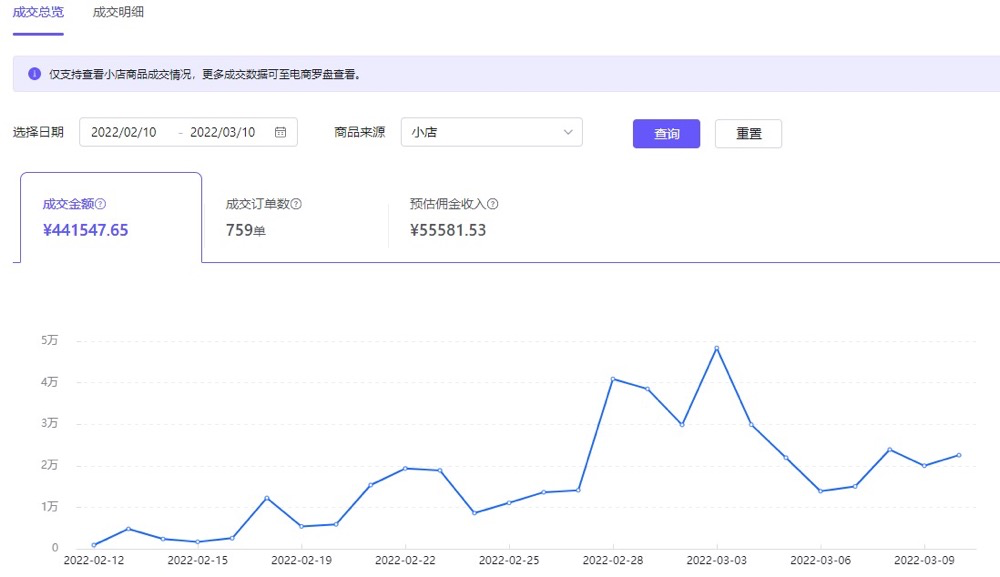Select the peak data point on 2022-03-03
This screenshot has width=1000, height=577.
(x=716, y=349)
